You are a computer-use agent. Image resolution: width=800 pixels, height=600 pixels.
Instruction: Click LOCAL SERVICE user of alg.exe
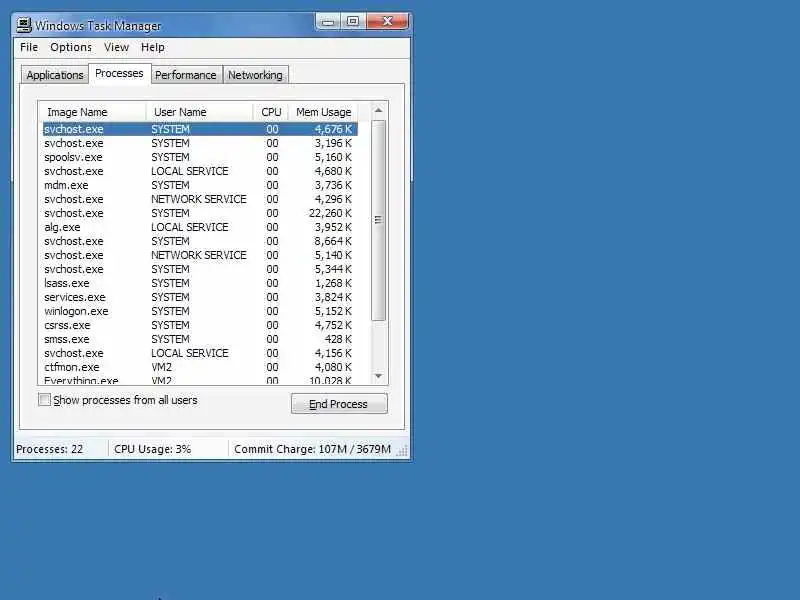pyautogui.click(x=190, y=227)
